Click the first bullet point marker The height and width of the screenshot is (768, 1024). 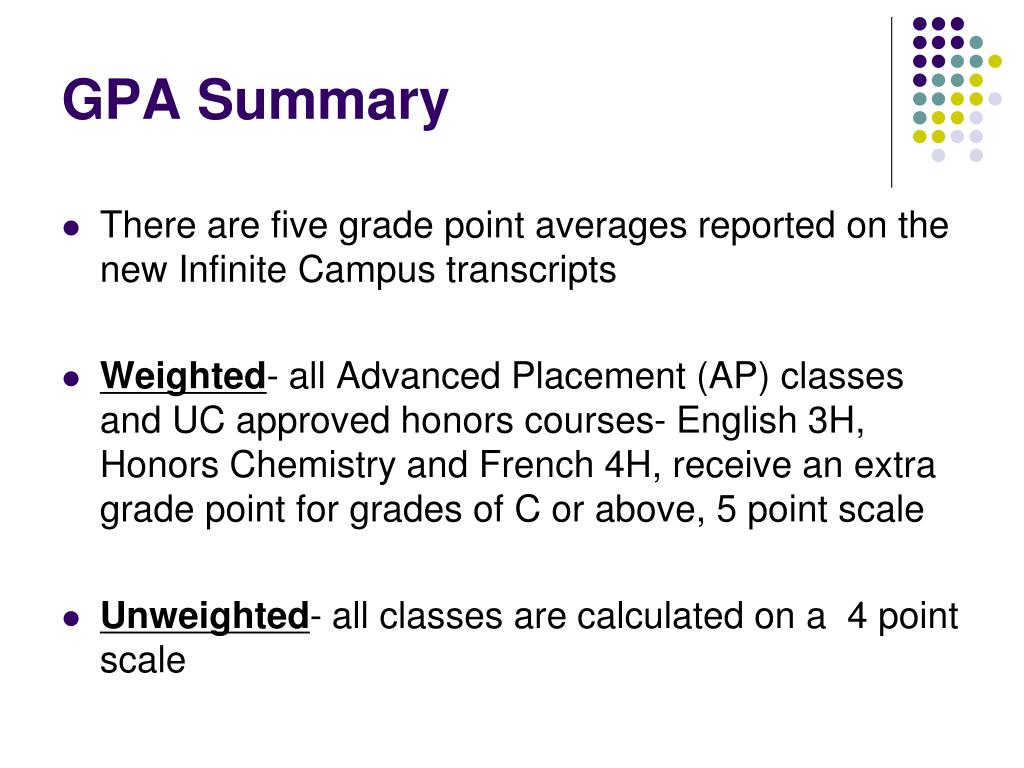point(71,228)
